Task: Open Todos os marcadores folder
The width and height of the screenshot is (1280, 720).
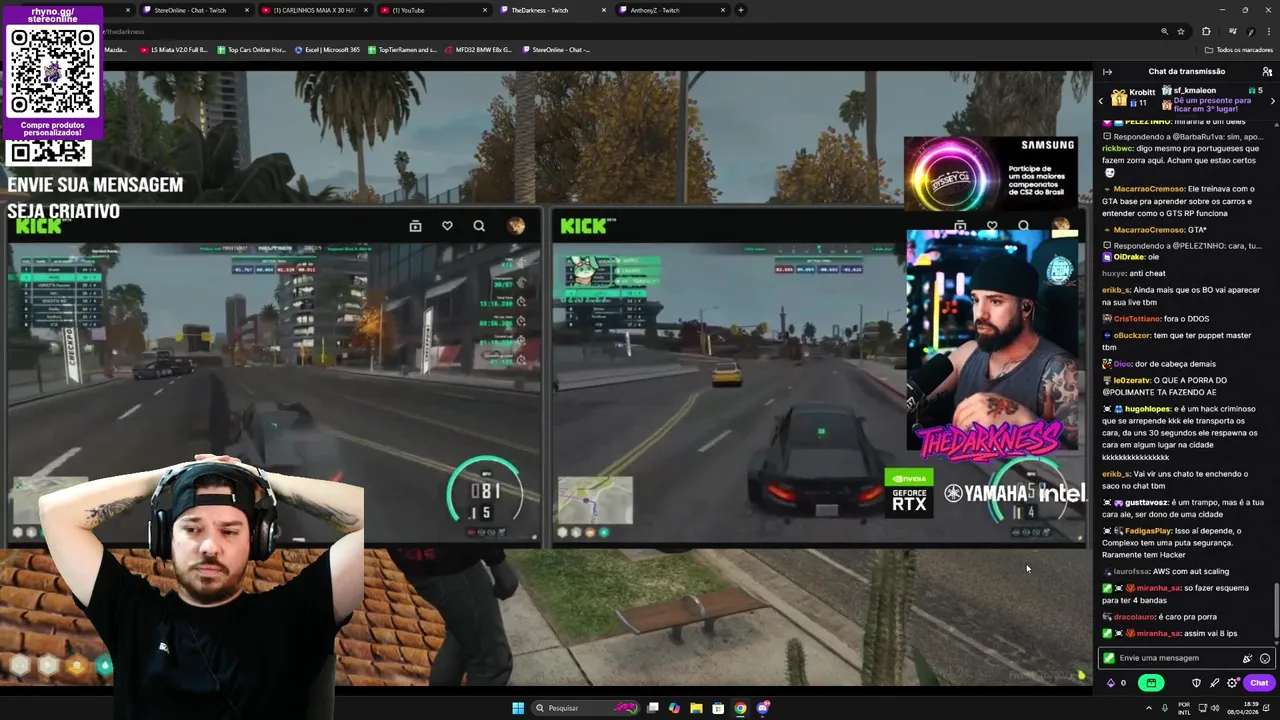Action: pos(1239,50)
